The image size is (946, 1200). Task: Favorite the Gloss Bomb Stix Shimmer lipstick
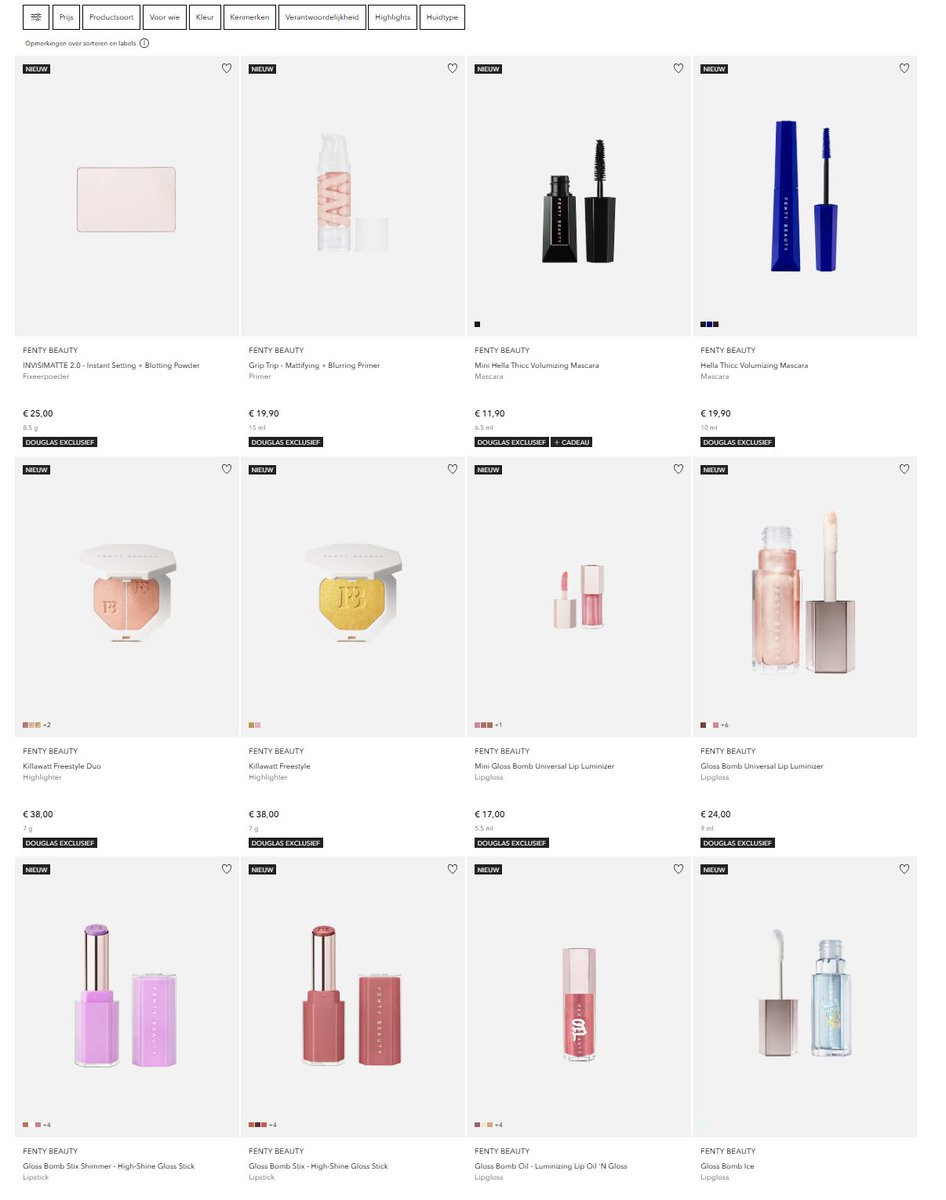click(226, 869)
